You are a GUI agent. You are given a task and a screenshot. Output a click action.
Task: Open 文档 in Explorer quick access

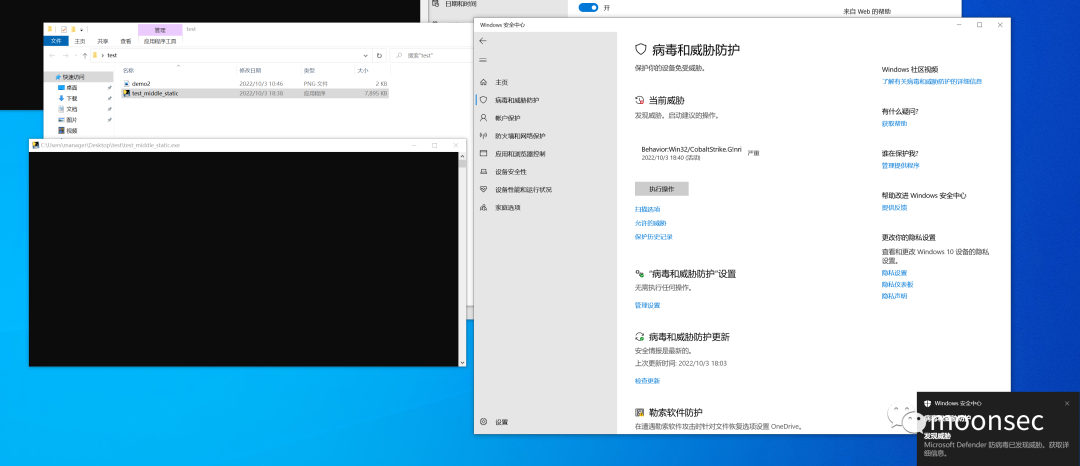pyautogui.click(x=72, y=109)
